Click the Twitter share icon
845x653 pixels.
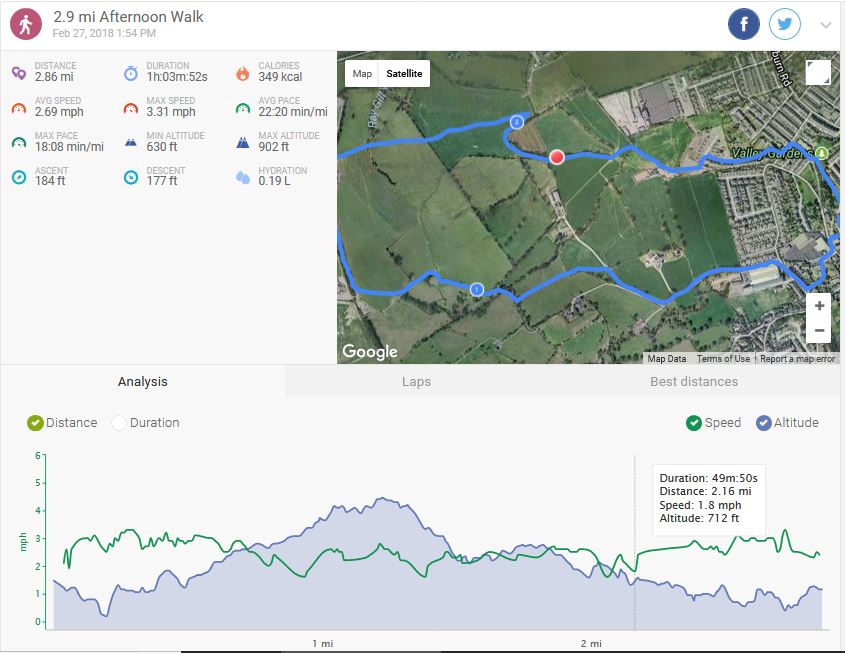tap(785, 25)
